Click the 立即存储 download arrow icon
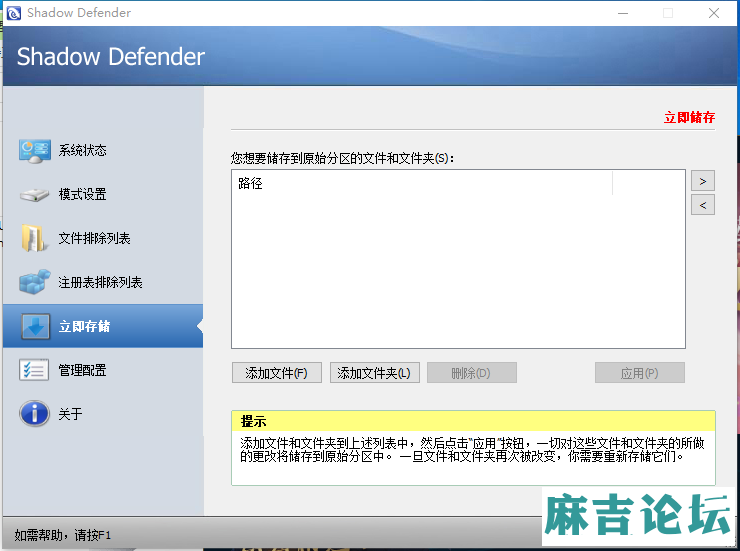The width and height of the screenshot is (740, 551). tap(35, 326)
